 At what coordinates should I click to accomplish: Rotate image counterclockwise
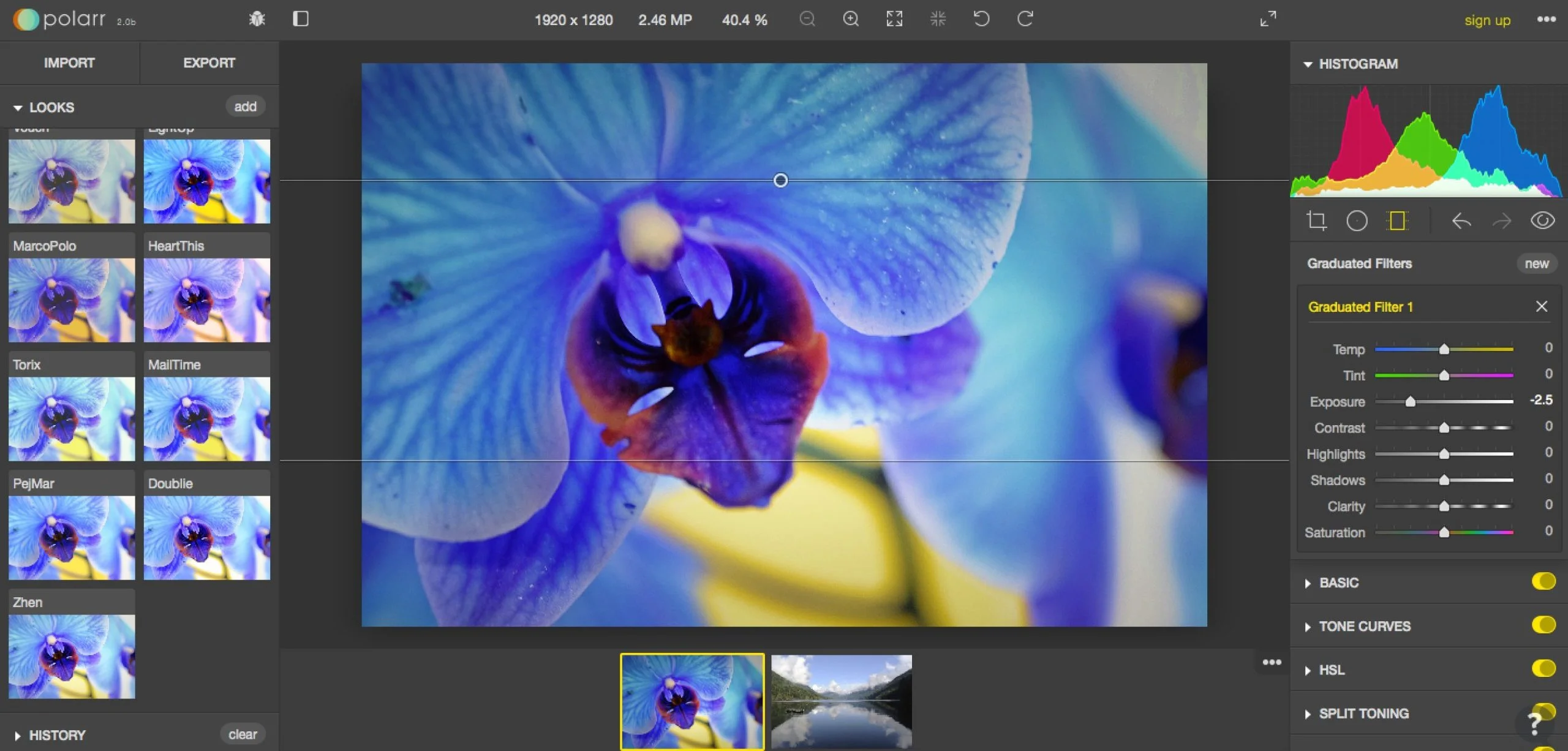[981, 19]
